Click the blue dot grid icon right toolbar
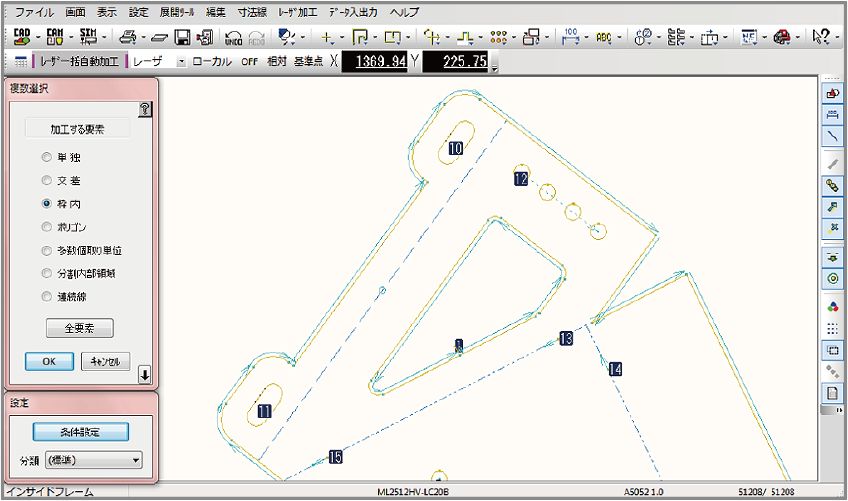 [x=832, y=328]
